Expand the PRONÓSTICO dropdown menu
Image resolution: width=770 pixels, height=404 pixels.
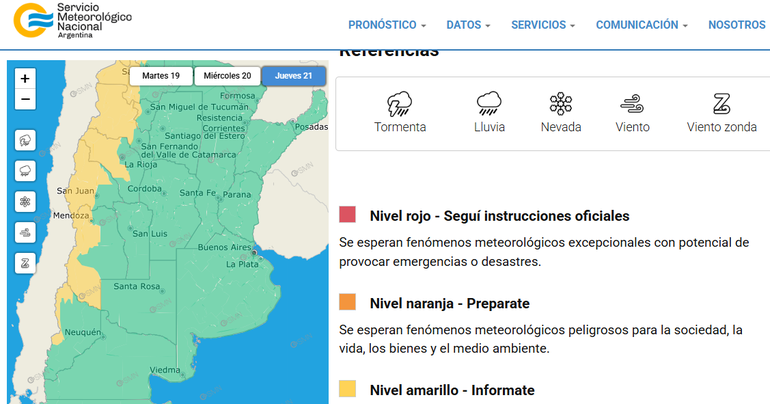[387, 25]
